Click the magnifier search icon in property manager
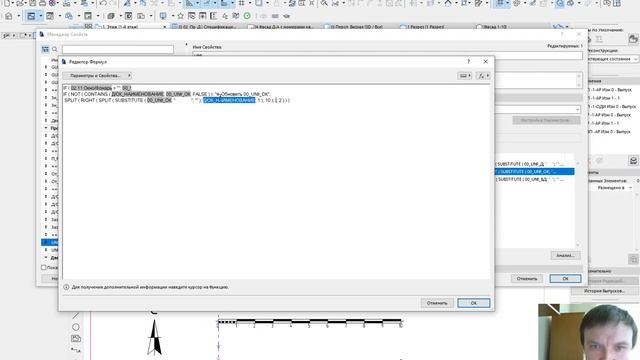Viewport: 640px width, 360px height. coord(55,49)
